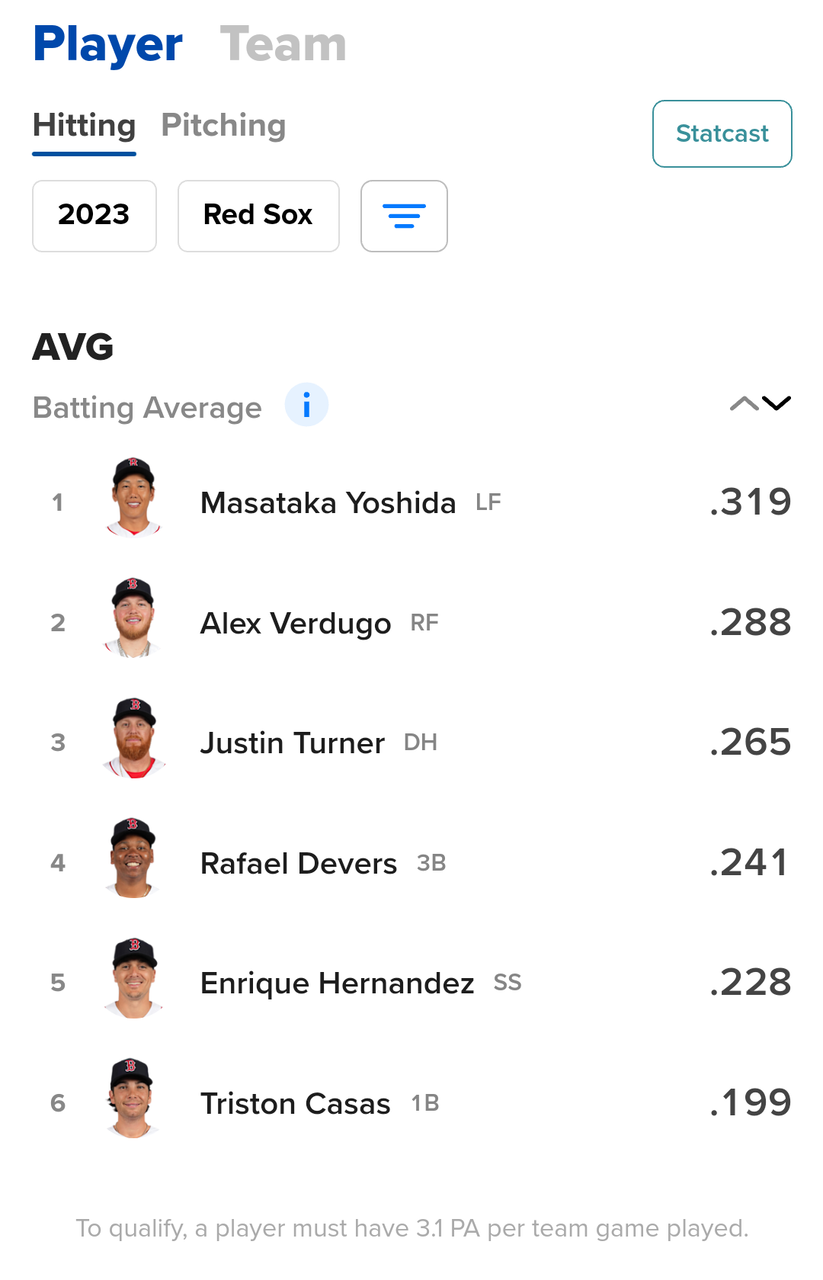
Task: Sort descending with the down chevron
Action: pyautogui.click(x=777, y=404)
